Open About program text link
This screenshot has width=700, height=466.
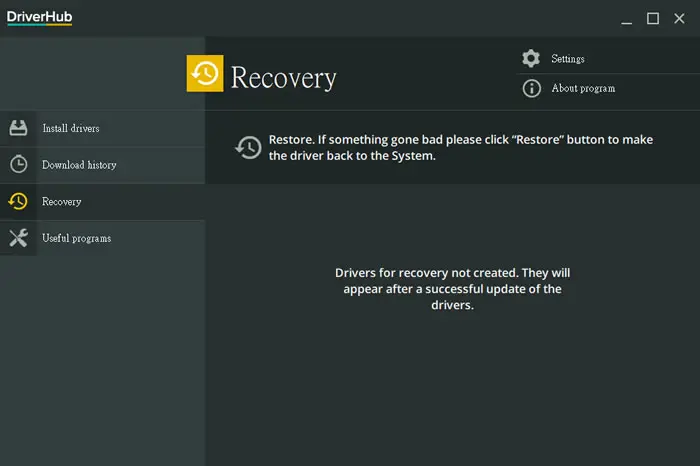coord(583,88)
